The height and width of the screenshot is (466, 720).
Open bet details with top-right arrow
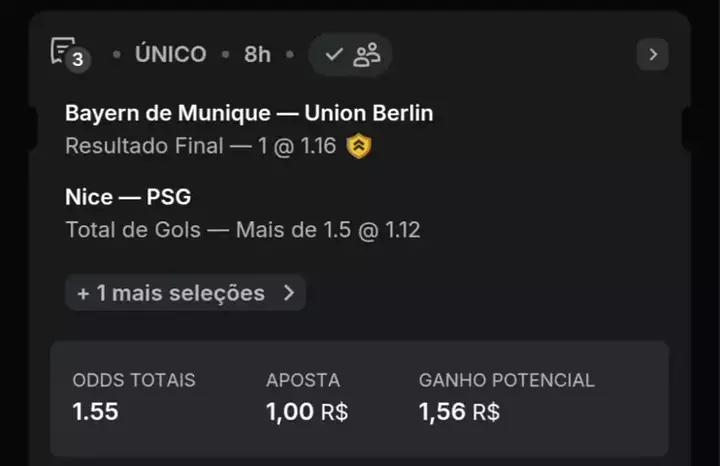[652, 54]
